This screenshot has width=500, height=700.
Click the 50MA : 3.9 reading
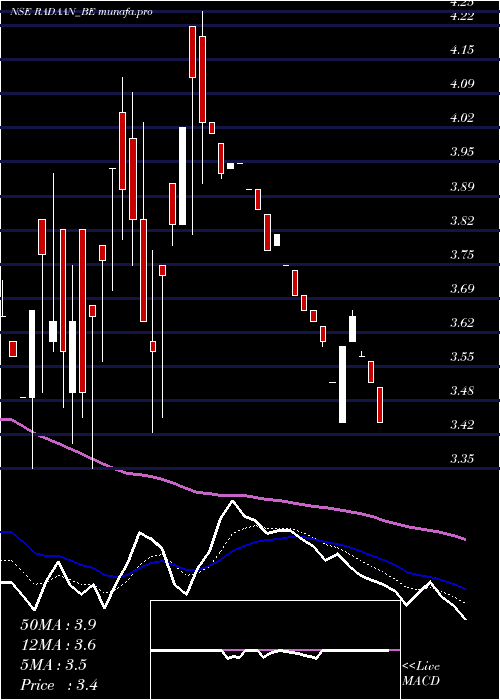pos(58,625)
